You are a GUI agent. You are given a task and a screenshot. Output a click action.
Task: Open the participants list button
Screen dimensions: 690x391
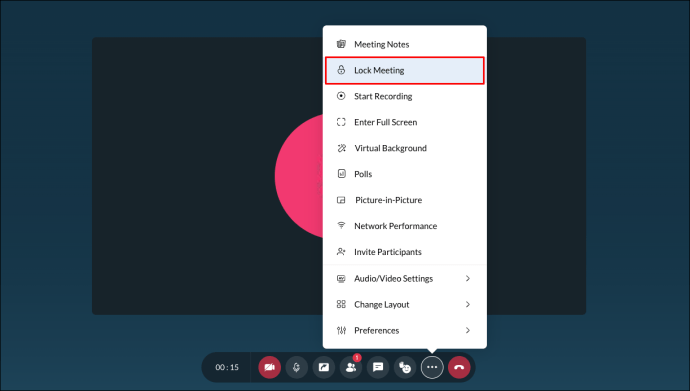point(351,367)
